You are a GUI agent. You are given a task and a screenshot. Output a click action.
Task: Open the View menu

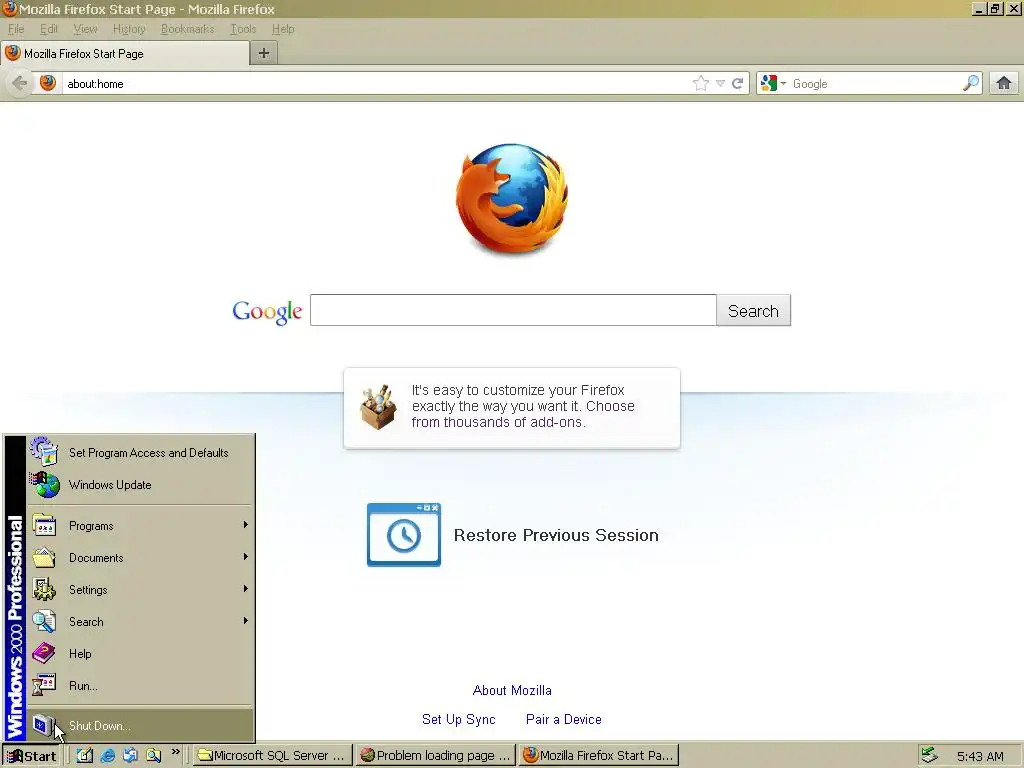(x=85, y=29)
